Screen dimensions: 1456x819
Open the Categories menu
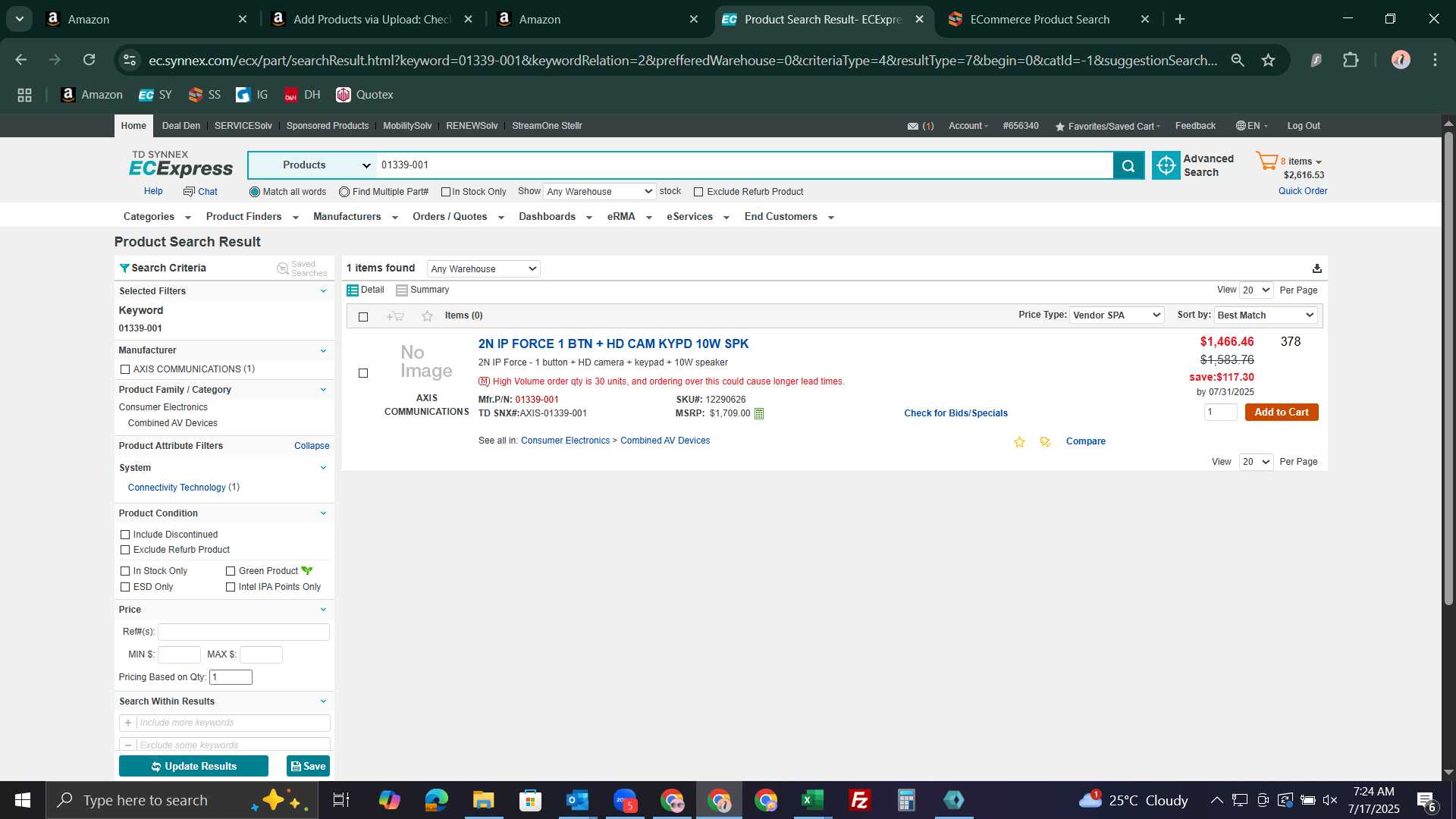tap(157, 217)
